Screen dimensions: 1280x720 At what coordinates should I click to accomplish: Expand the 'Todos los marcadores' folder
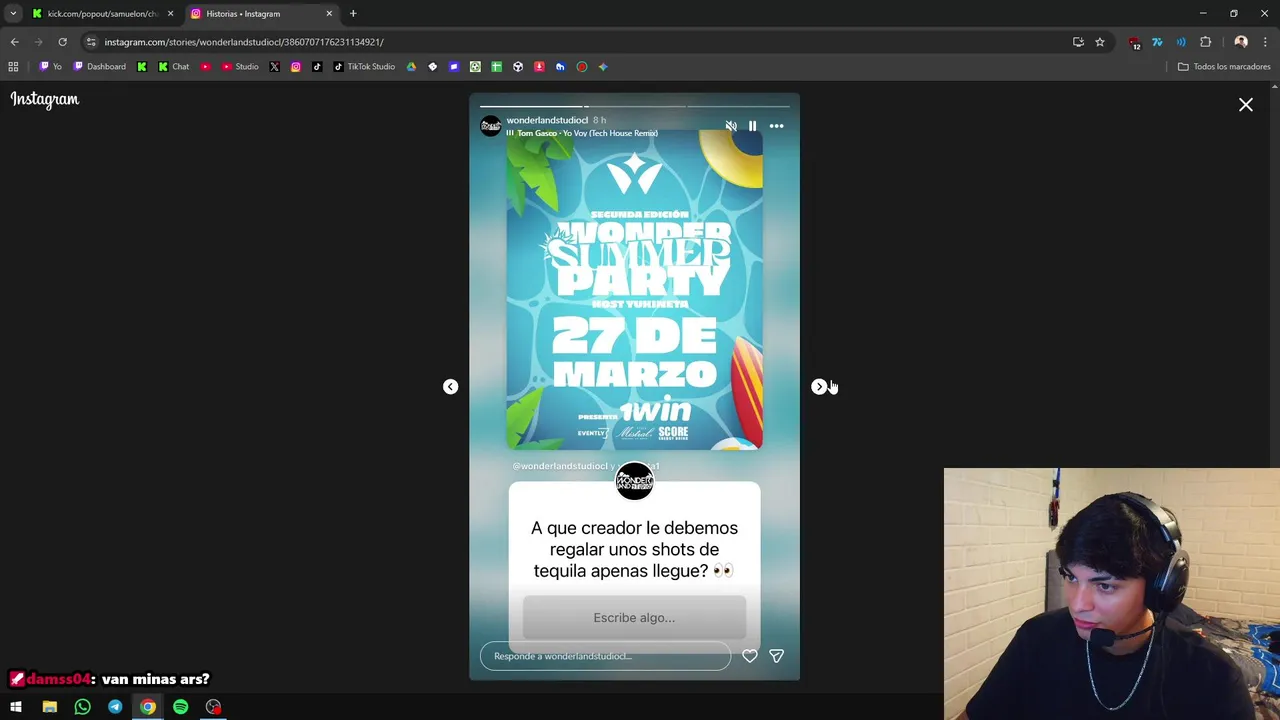tap(1224, 67)
